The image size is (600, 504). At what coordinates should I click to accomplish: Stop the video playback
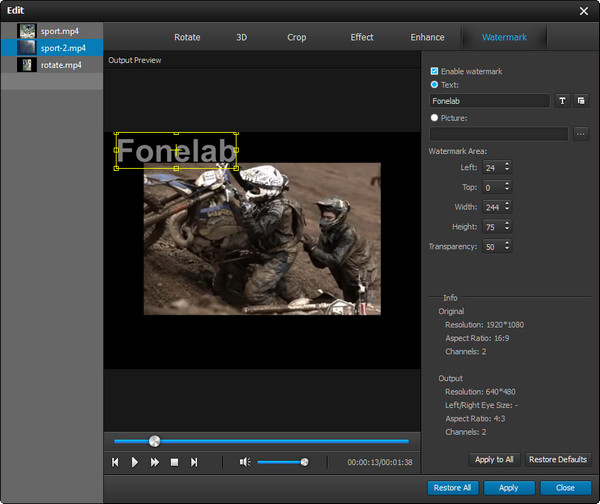pos(174,462)
